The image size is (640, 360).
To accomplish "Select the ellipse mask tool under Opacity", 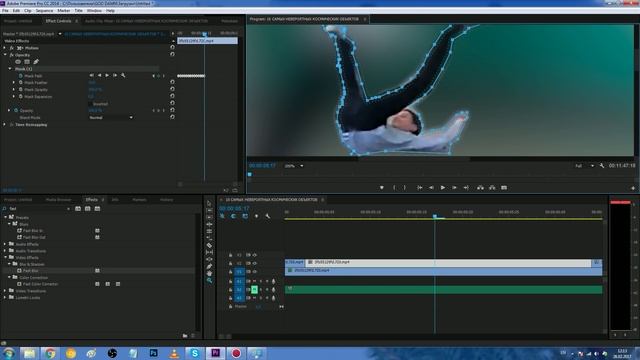I will 18,62.
